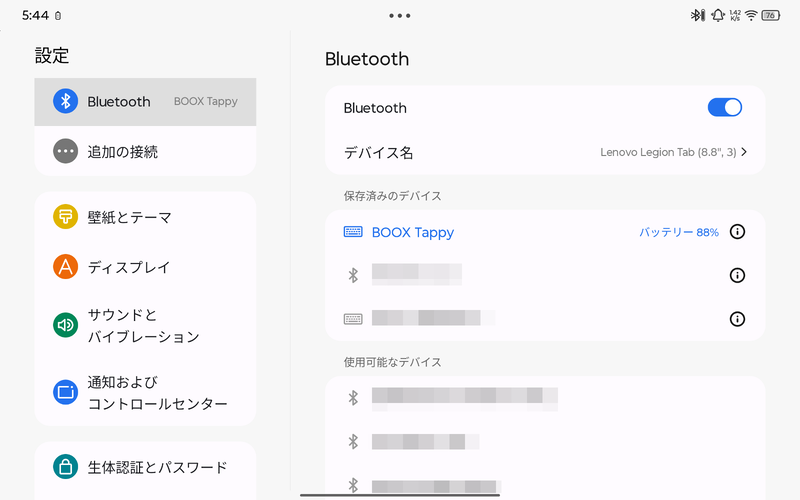Tap the BOOX Tappy subtitle in sidebar
The image size is (800, 500).
pos(206,102)
